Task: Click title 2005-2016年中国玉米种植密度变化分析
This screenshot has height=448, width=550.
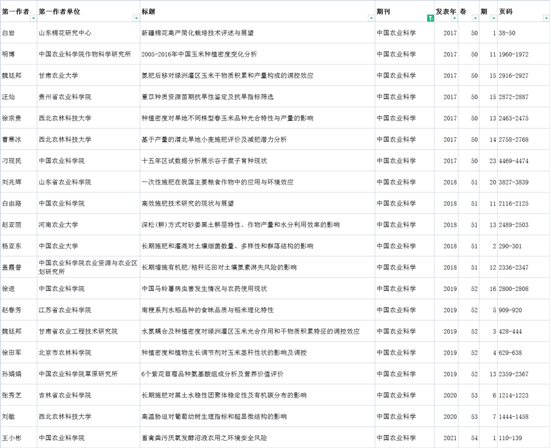Action: (x=199, y=54)
